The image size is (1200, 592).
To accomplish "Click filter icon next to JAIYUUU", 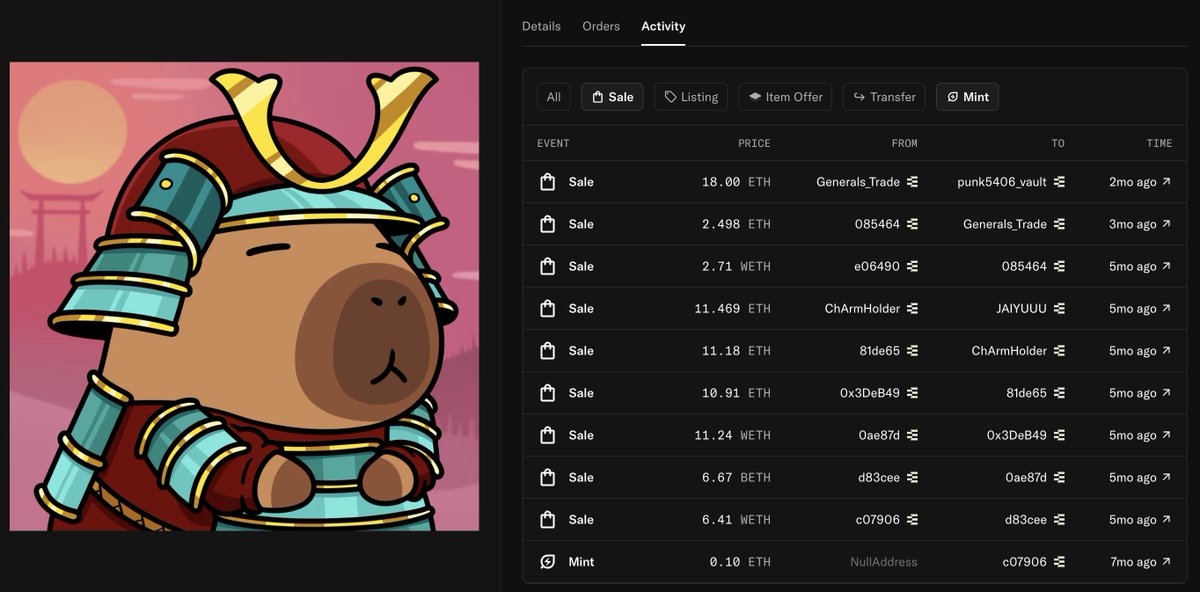I will [1059, 308].
